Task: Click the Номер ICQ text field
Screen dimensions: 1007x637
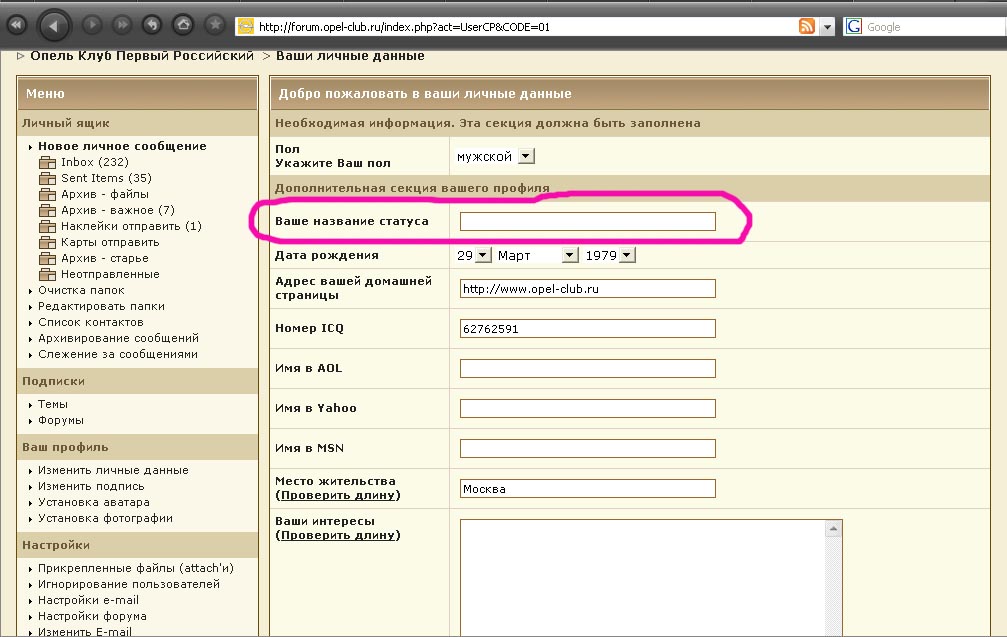Action: click(587, 328)
